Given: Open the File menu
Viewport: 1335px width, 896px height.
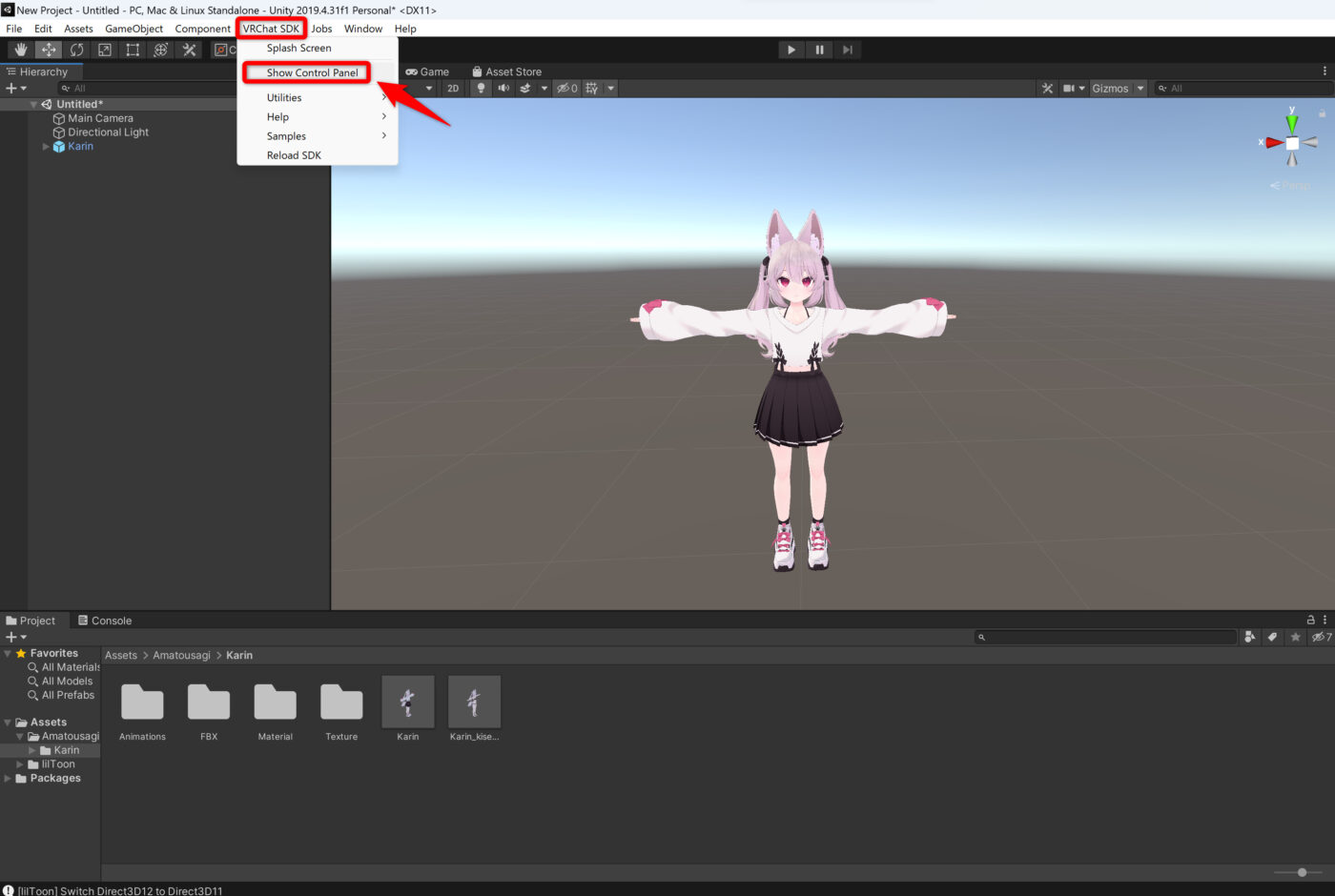Looking at the screenshot, I should (14, 29).
